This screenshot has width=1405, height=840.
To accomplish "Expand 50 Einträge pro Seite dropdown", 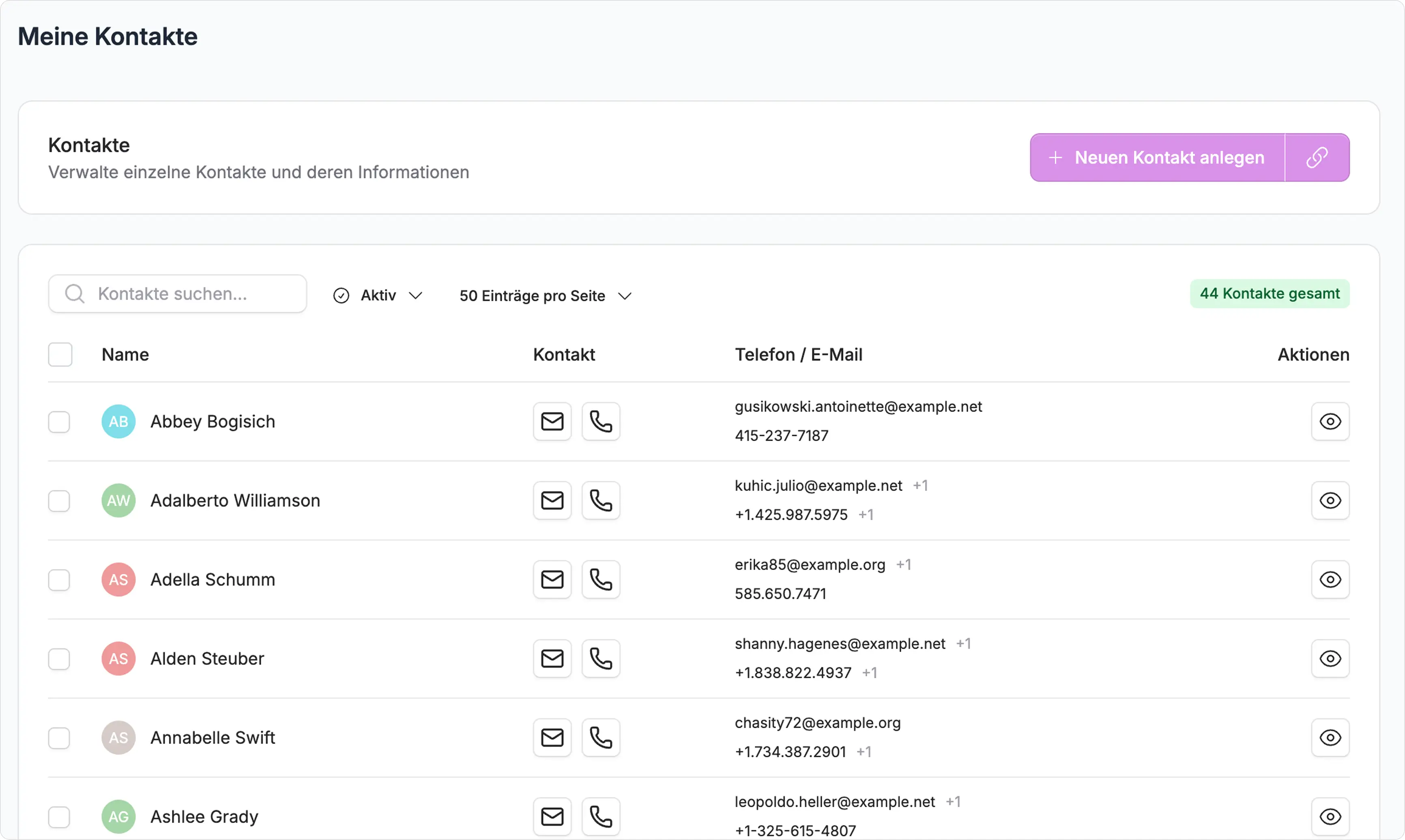I will click(545, 296).
